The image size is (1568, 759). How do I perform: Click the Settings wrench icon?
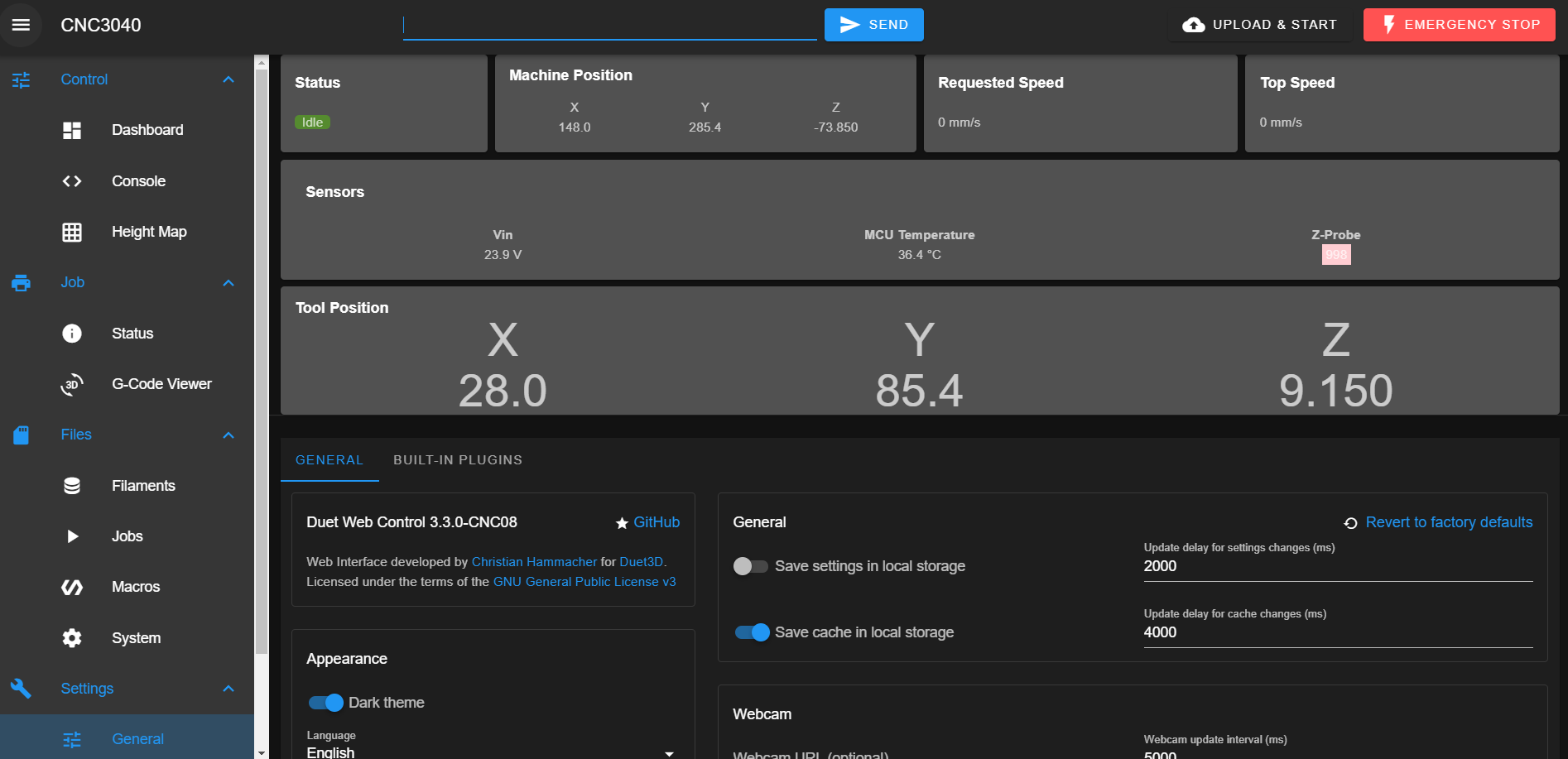21,689
